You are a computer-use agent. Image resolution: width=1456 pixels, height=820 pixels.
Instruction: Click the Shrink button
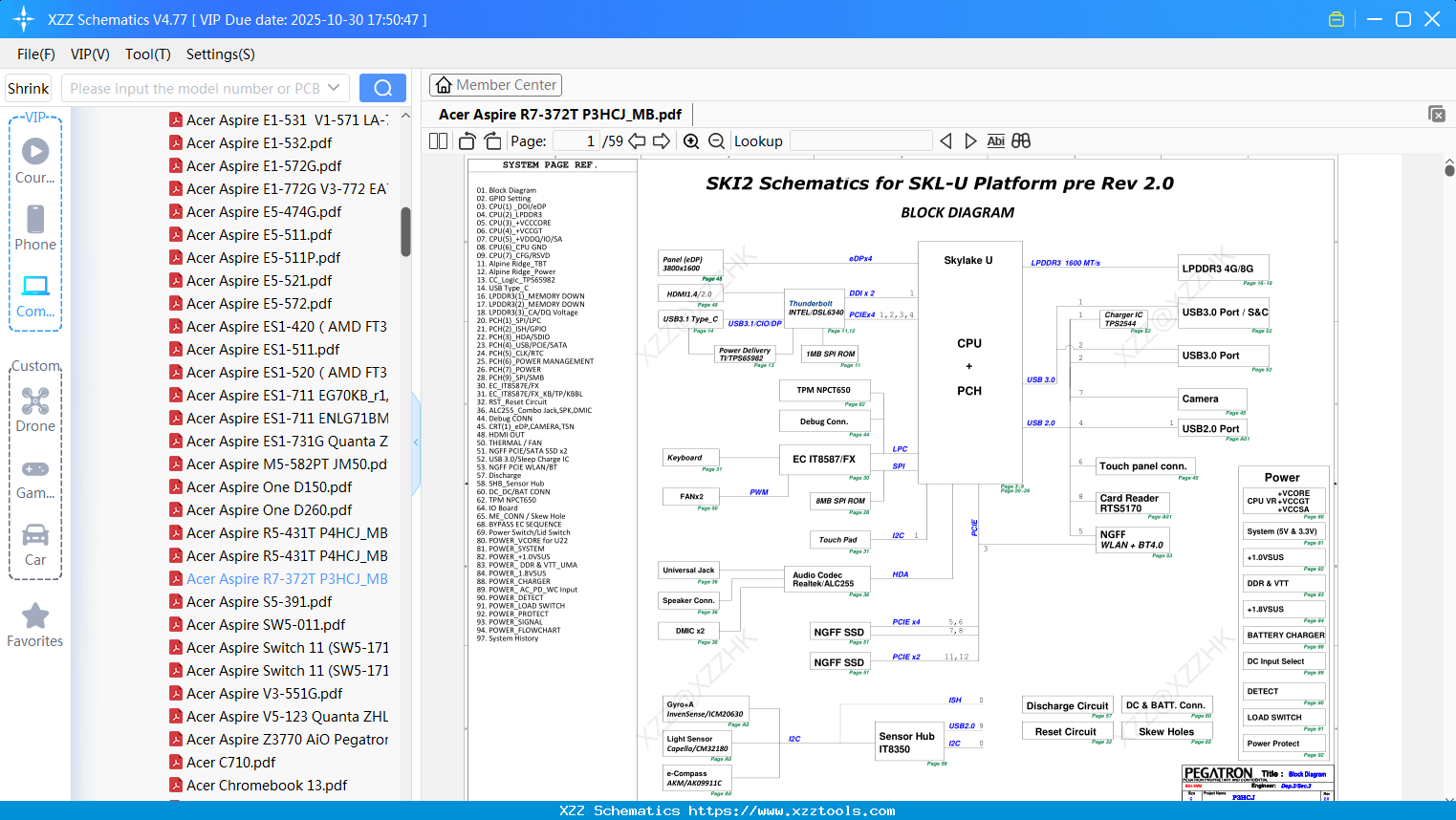point(29,88)
